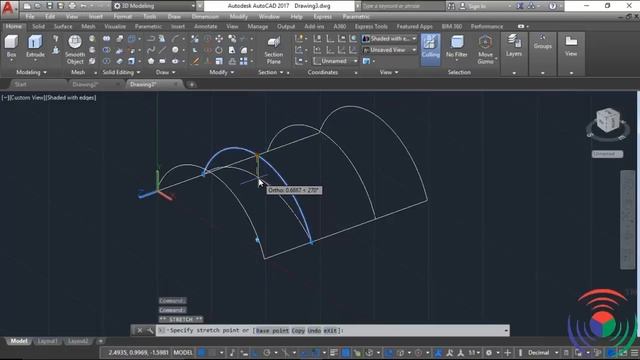
Task: Click the Undo arrow in quick access toolbar
Action: [x=84, y=6]
